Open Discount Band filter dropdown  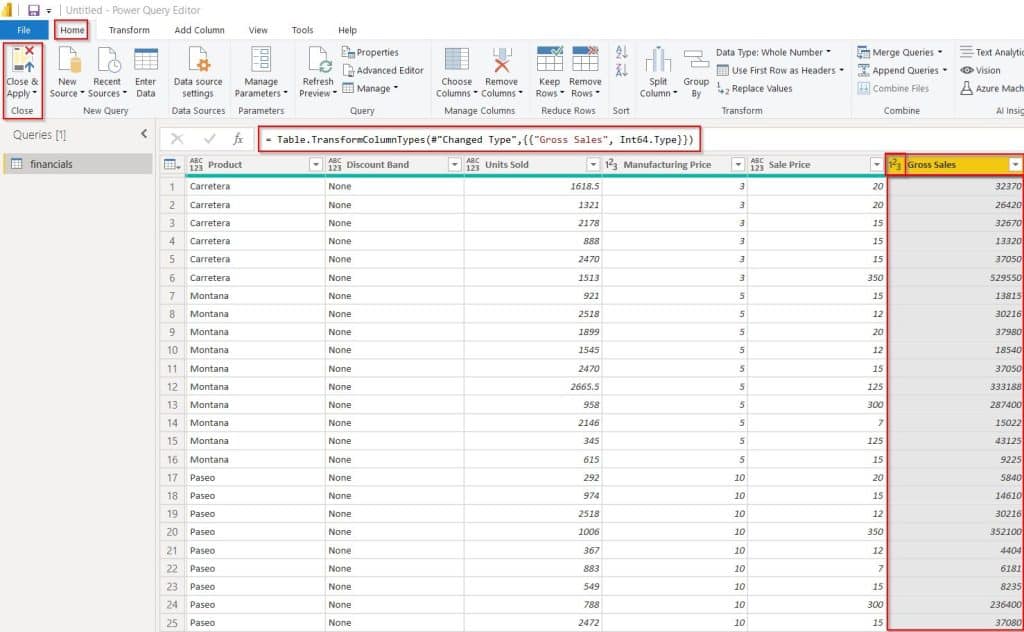tap(455, 165)
